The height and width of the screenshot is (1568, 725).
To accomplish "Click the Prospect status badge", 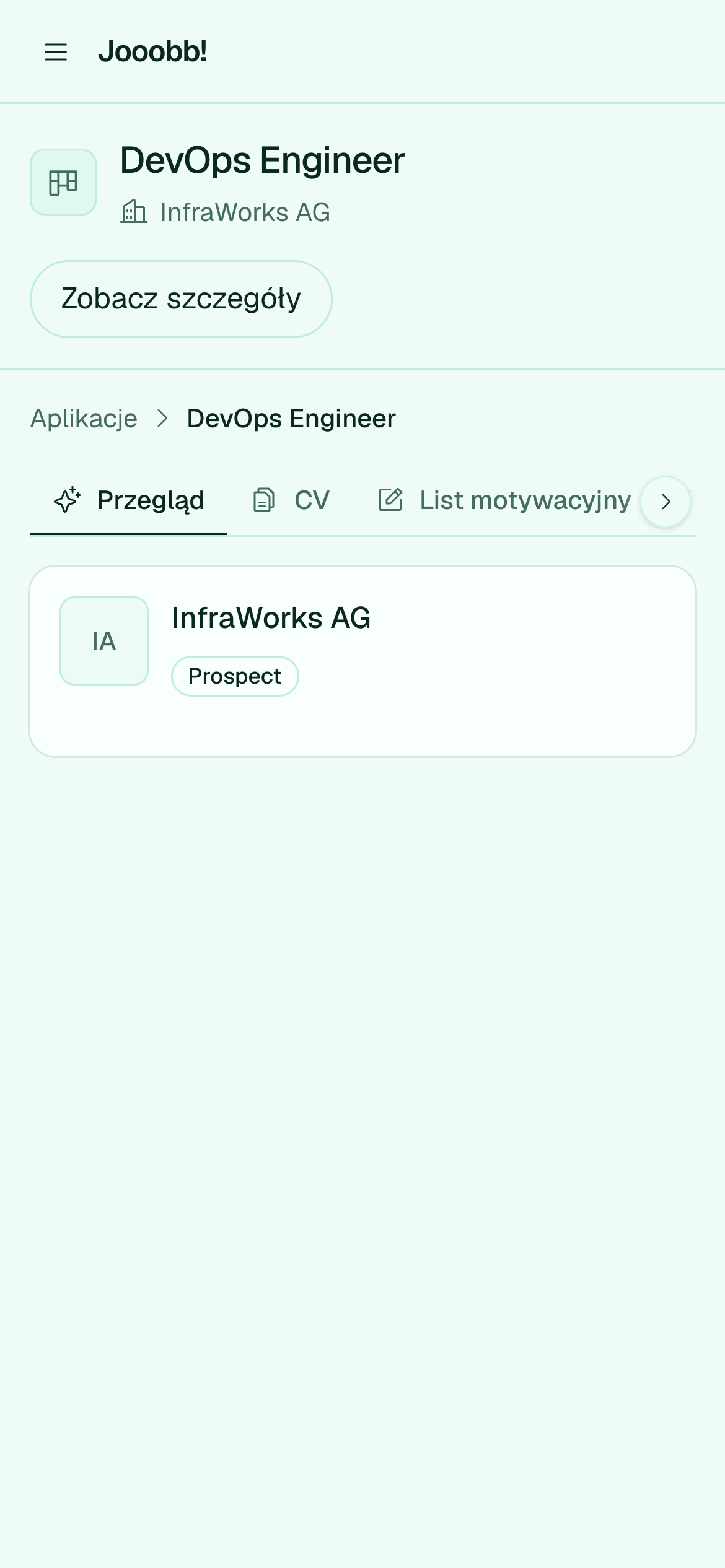I will coord(235,676).
